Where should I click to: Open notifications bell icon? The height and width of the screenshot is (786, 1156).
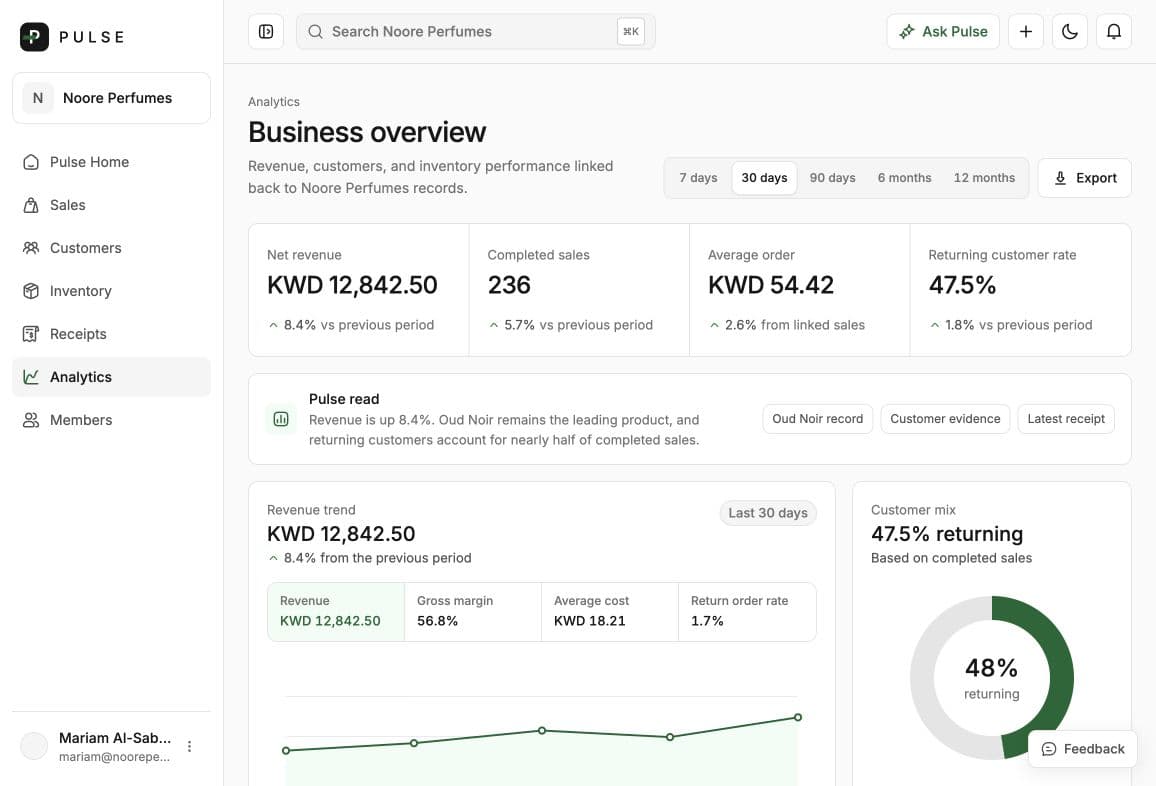click(1114, 32)
